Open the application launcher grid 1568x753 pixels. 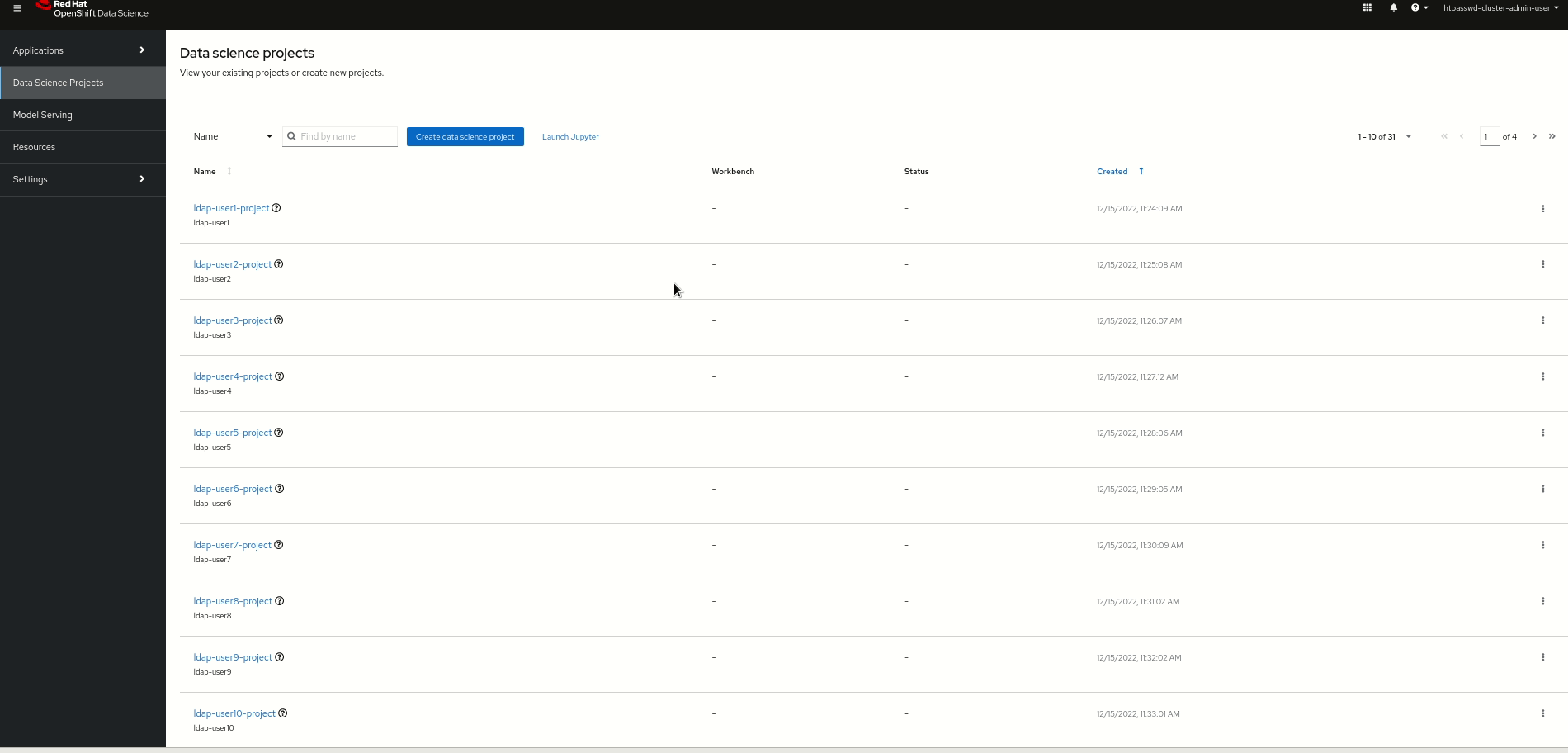point(1367,8)
